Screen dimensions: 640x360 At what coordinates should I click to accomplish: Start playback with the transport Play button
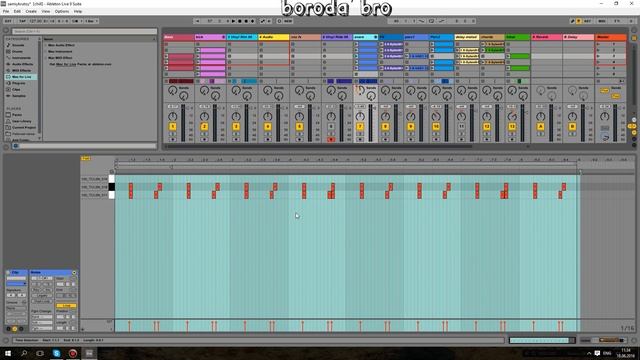pos(233,21)
